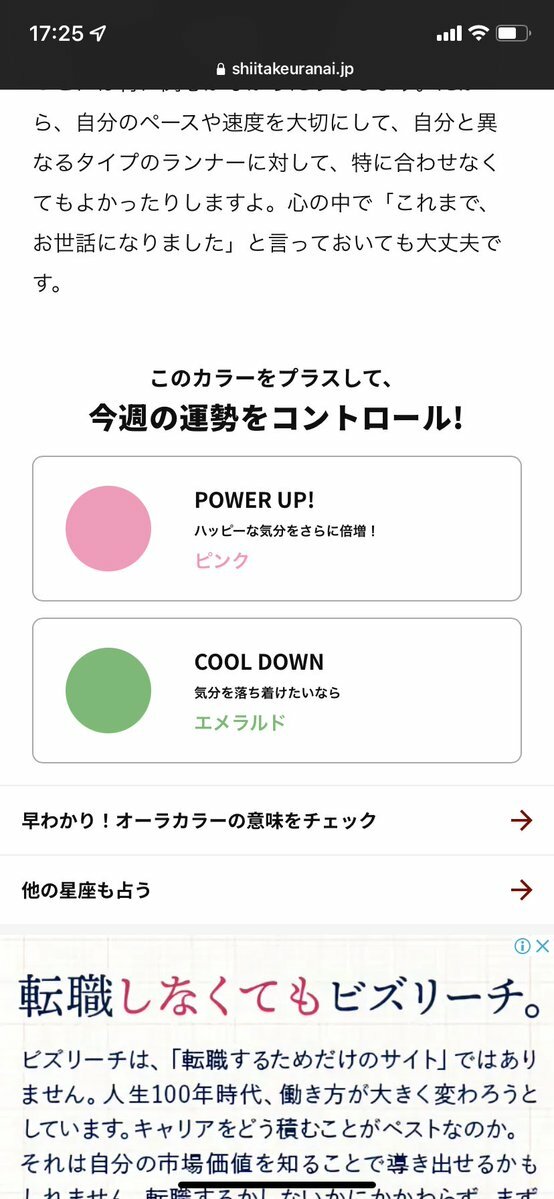Tap the arrow beside オーラカラーの意味をチェック
The width and height of the screenshot is (554, 1199).
[521, 820]
